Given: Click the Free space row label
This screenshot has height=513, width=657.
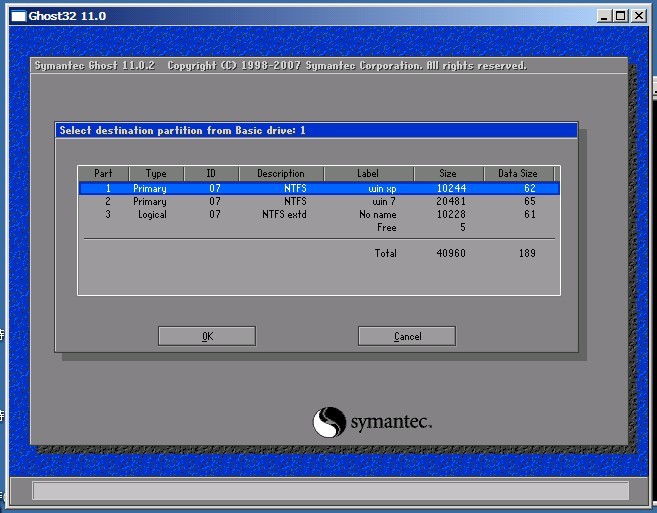Looking at the screenshot, I should tap(386, 227).
